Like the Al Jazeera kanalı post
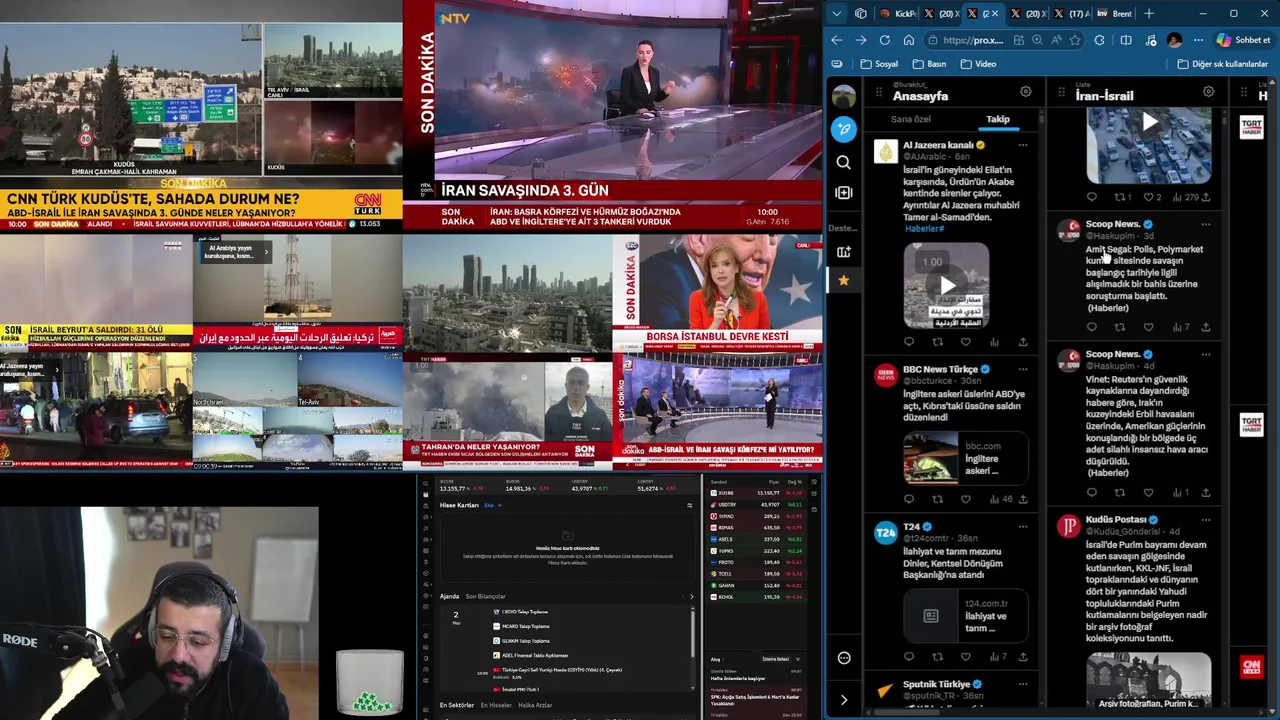1280x720 pixels. click(966, 342)
